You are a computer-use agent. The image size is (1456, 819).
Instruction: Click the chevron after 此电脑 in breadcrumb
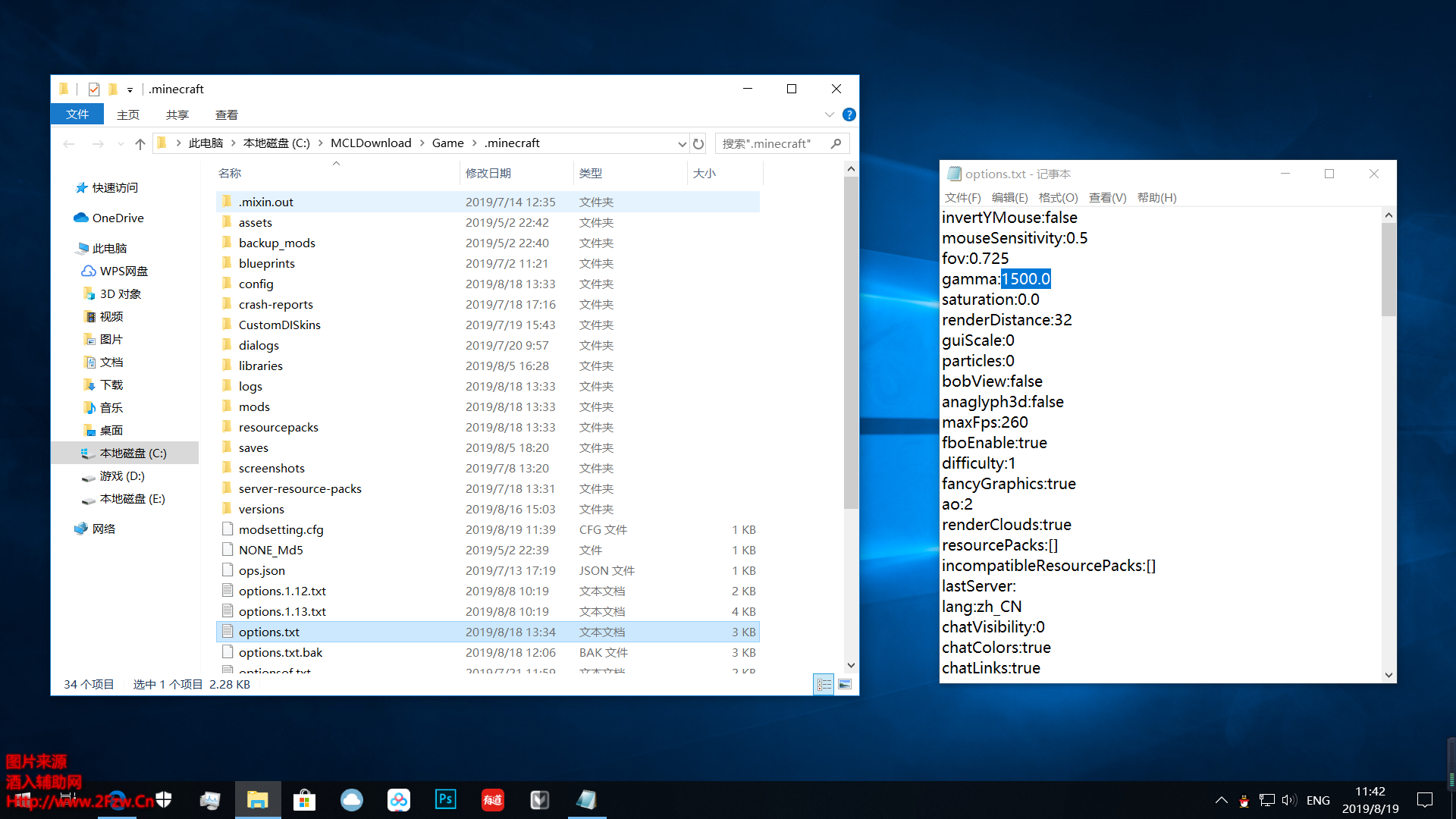tap(233, 143)
